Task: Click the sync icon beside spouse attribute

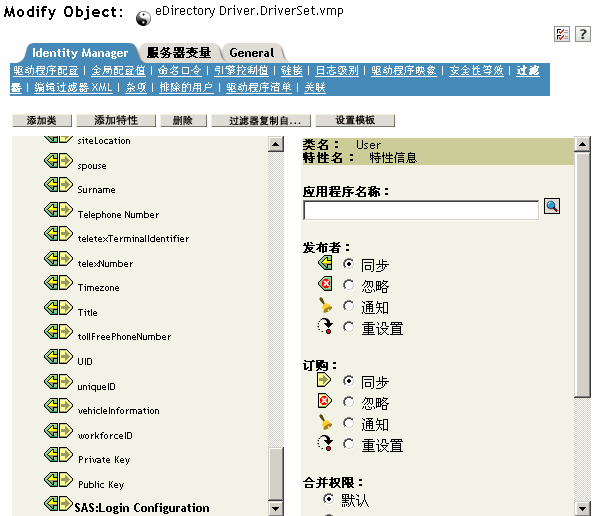Action: tap(58, 161)
